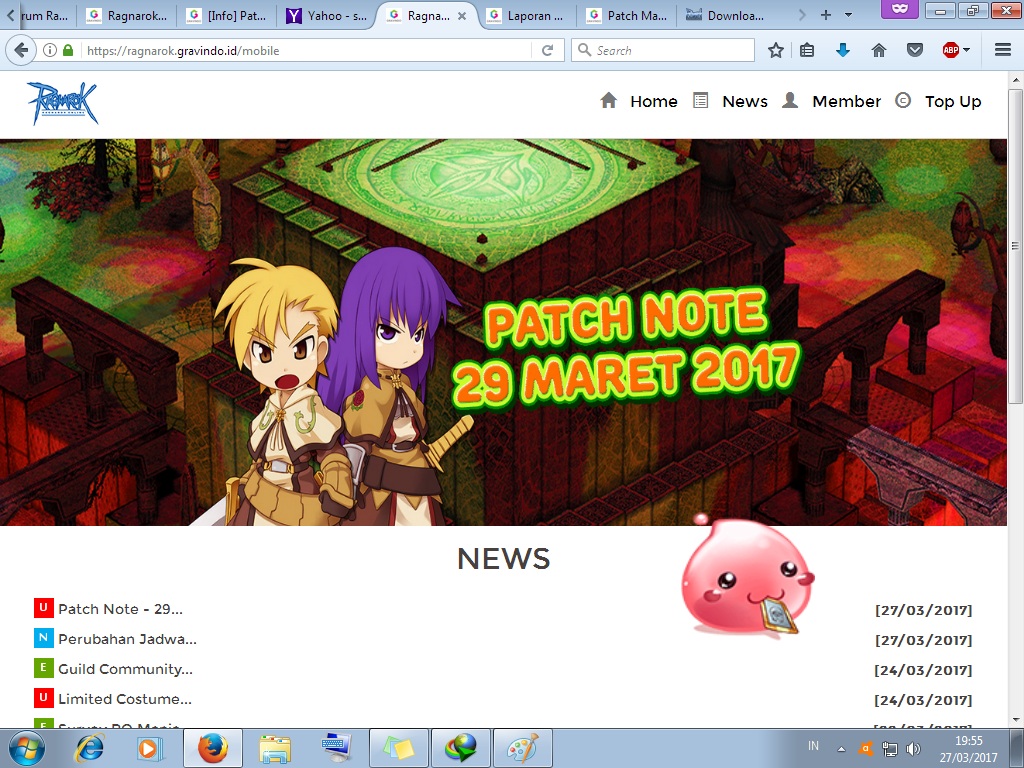Switch to the Laporan tab
Image resolution: width=1024 pixels, height=768 pixels.
526,16
